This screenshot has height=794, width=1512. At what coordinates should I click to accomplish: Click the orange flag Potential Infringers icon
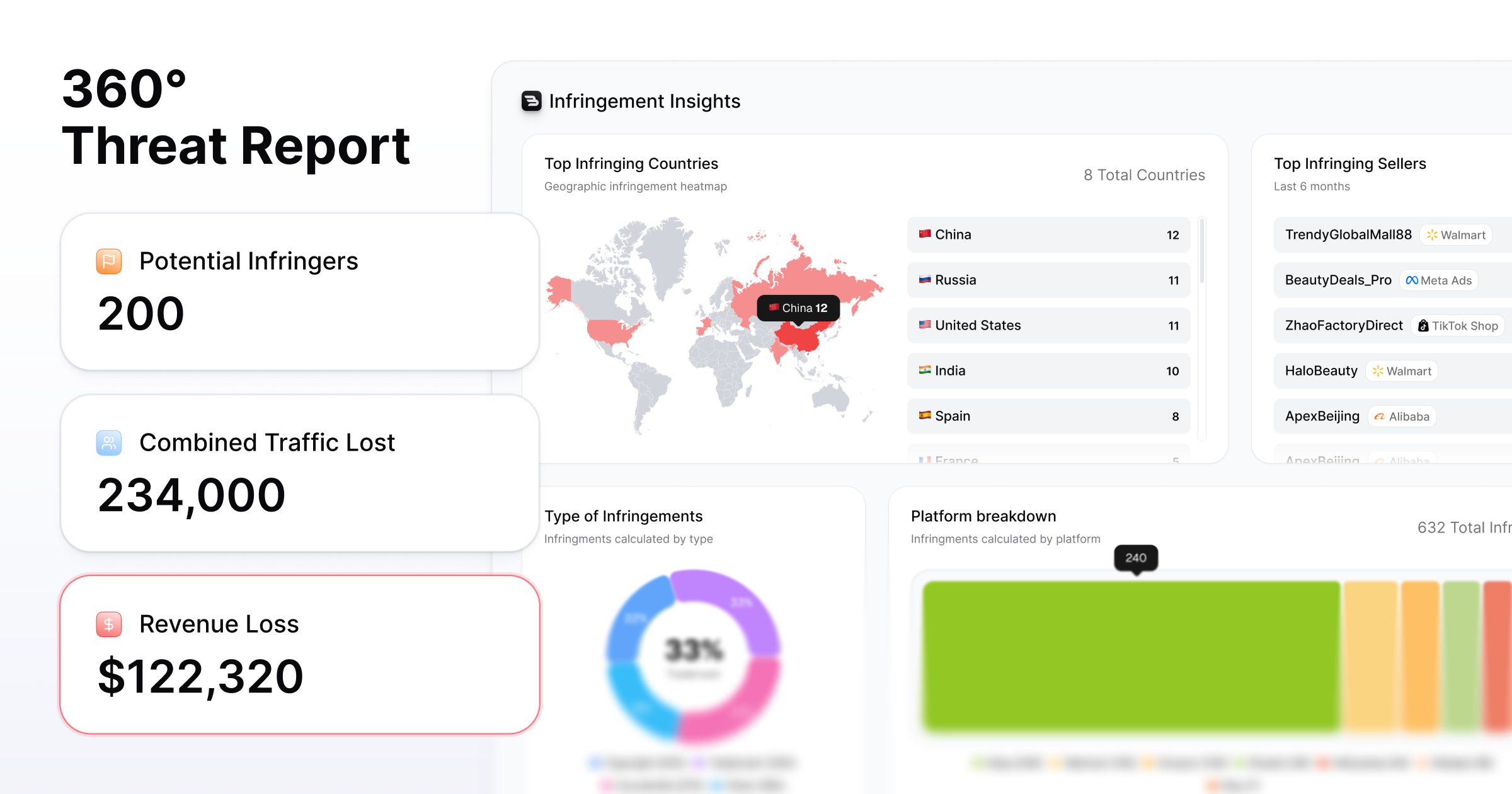tap(109, 261)
